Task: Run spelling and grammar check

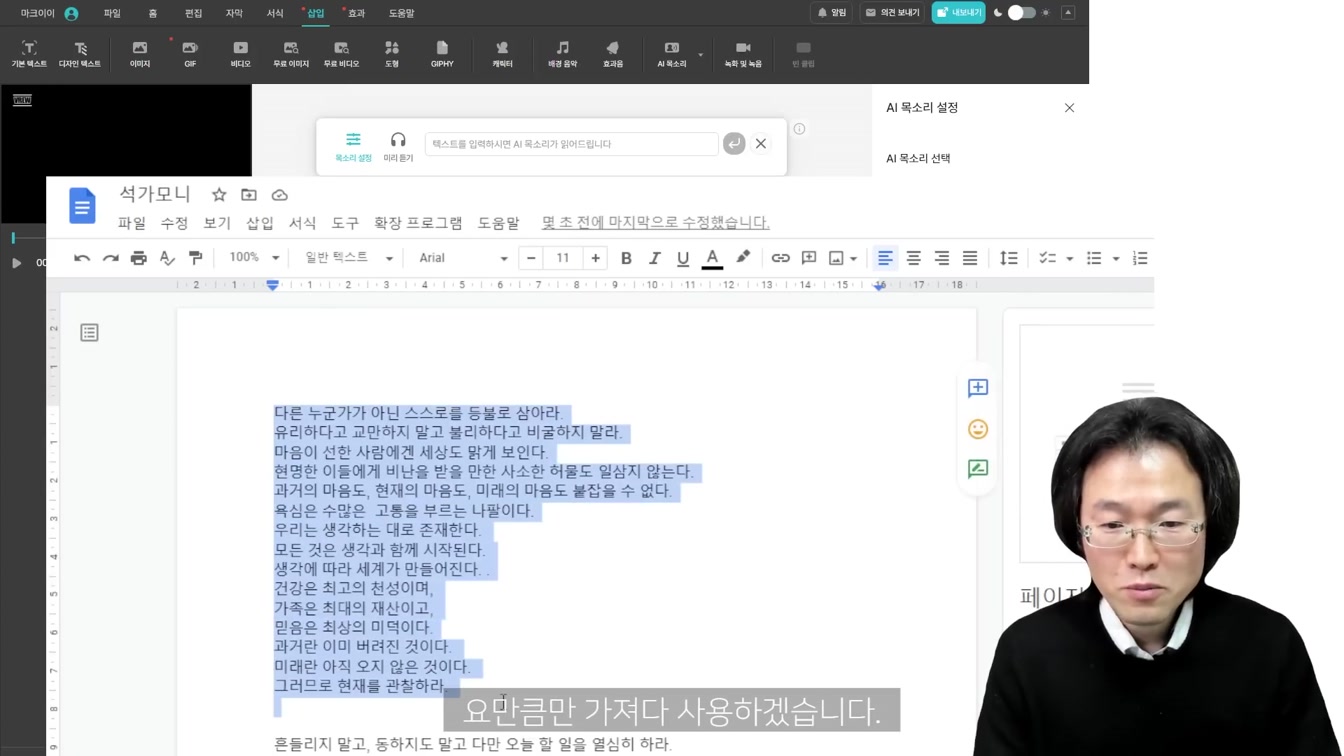Action: click(x=167, y=258)
